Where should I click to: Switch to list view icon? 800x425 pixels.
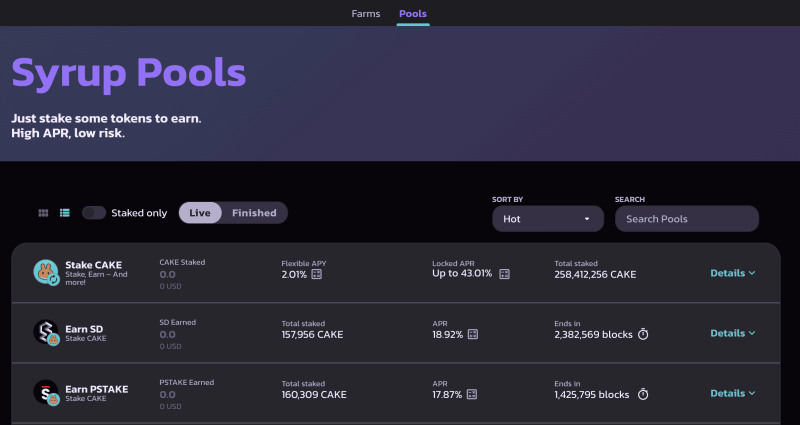tap(65, 213)
